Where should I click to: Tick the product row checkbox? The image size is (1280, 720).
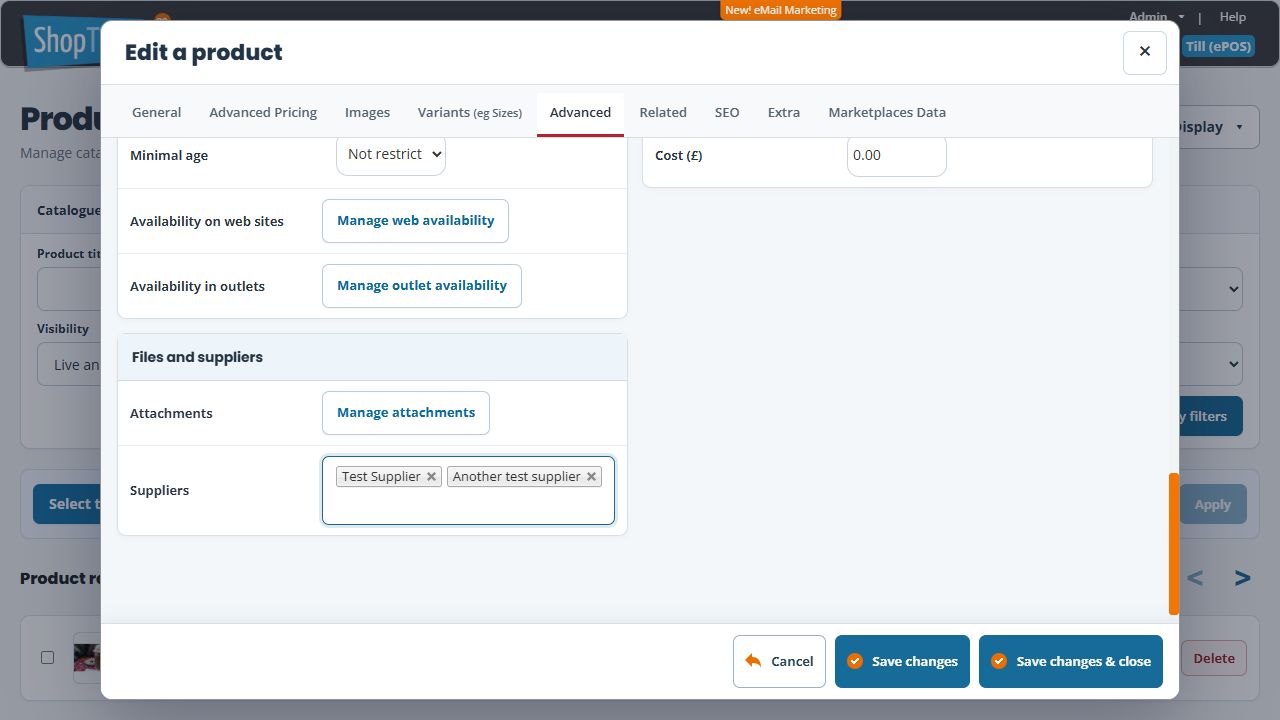point(47,658)
